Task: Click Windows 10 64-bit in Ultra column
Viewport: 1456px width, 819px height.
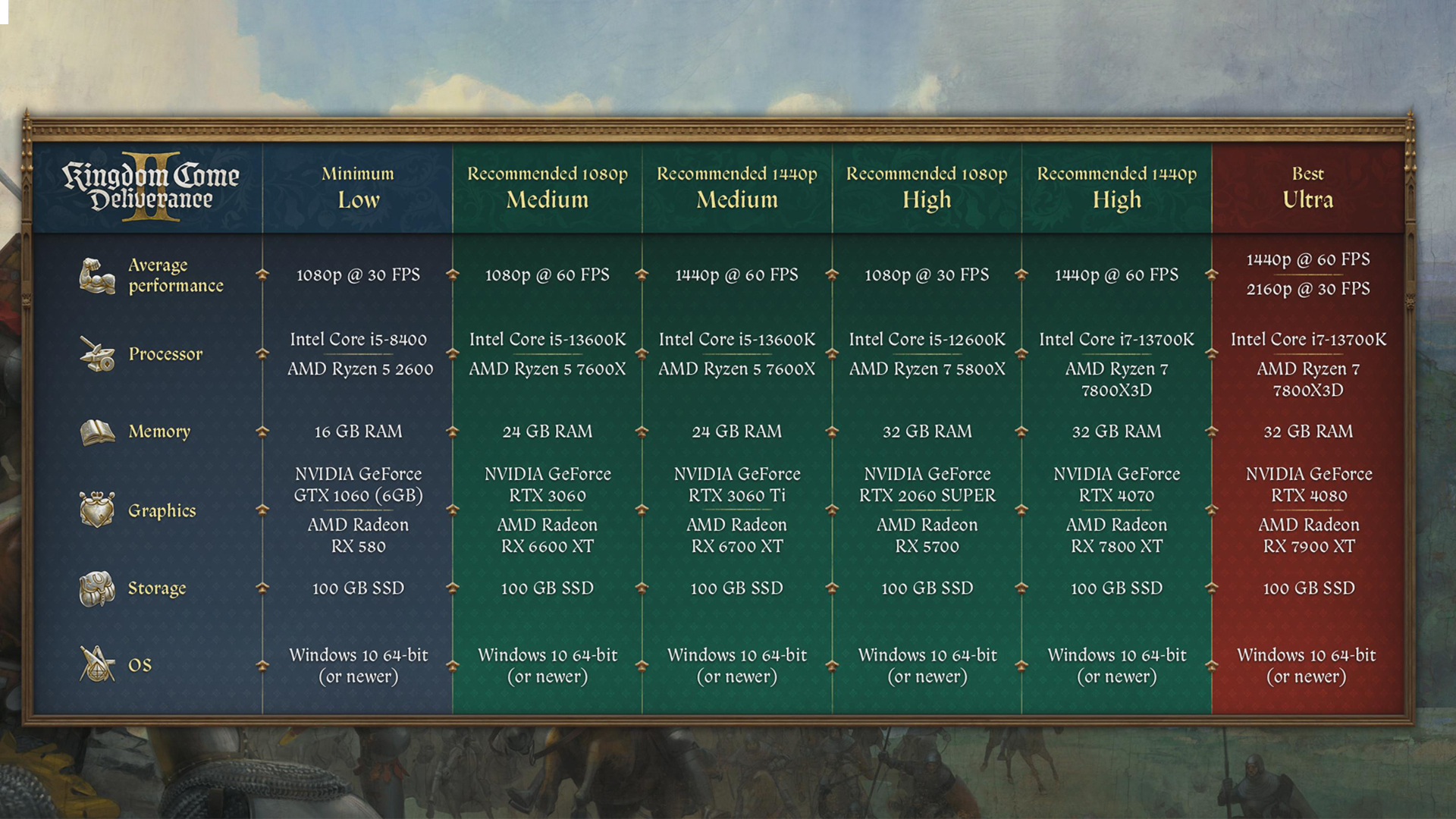Action: pyautogui.click(x=1307, y=655)
